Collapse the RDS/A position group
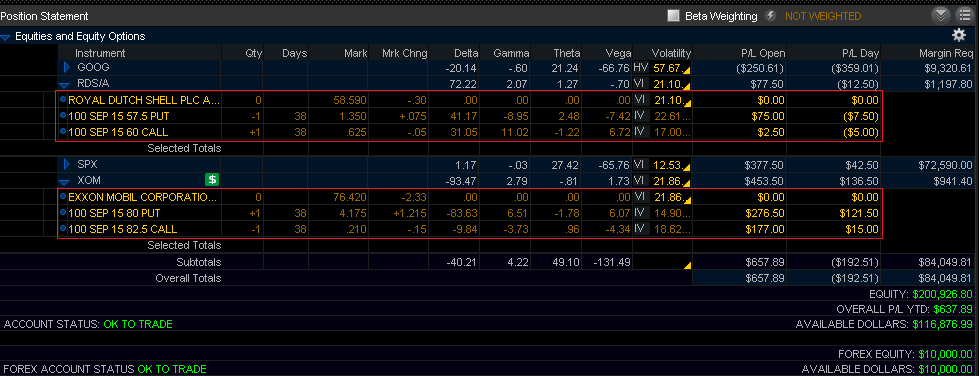 [64, 85]
